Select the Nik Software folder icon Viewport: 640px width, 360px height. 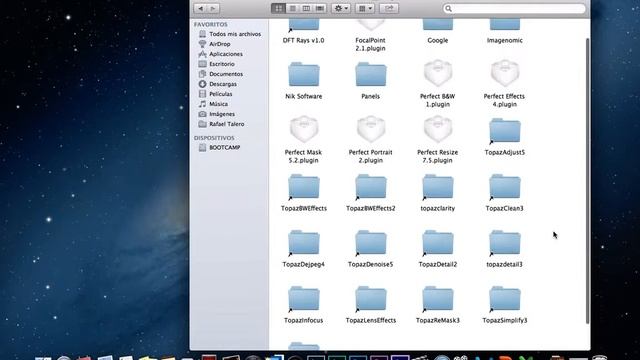(x=304, y=74)
